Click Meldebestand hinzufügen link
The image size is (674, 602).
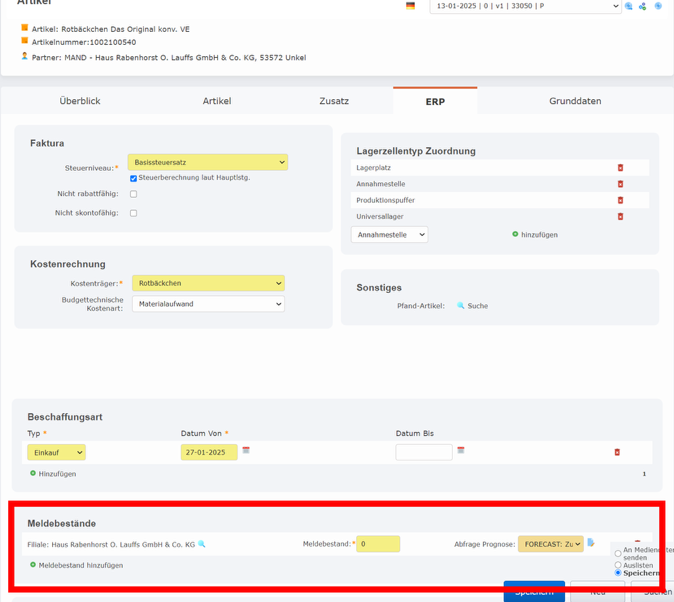coord(81,565)
